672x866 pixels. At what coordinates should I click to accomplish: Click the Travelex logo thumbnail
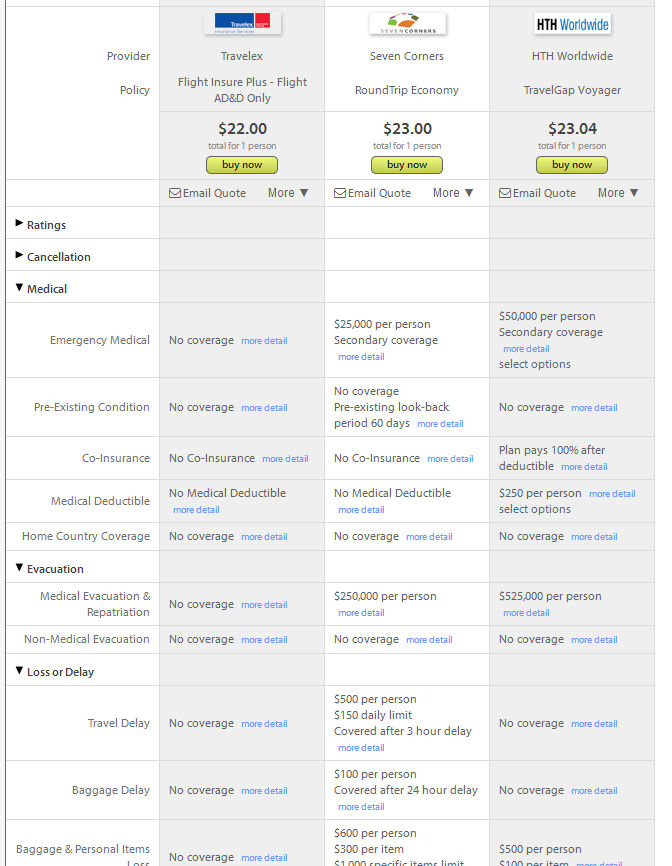click(242, 24)
